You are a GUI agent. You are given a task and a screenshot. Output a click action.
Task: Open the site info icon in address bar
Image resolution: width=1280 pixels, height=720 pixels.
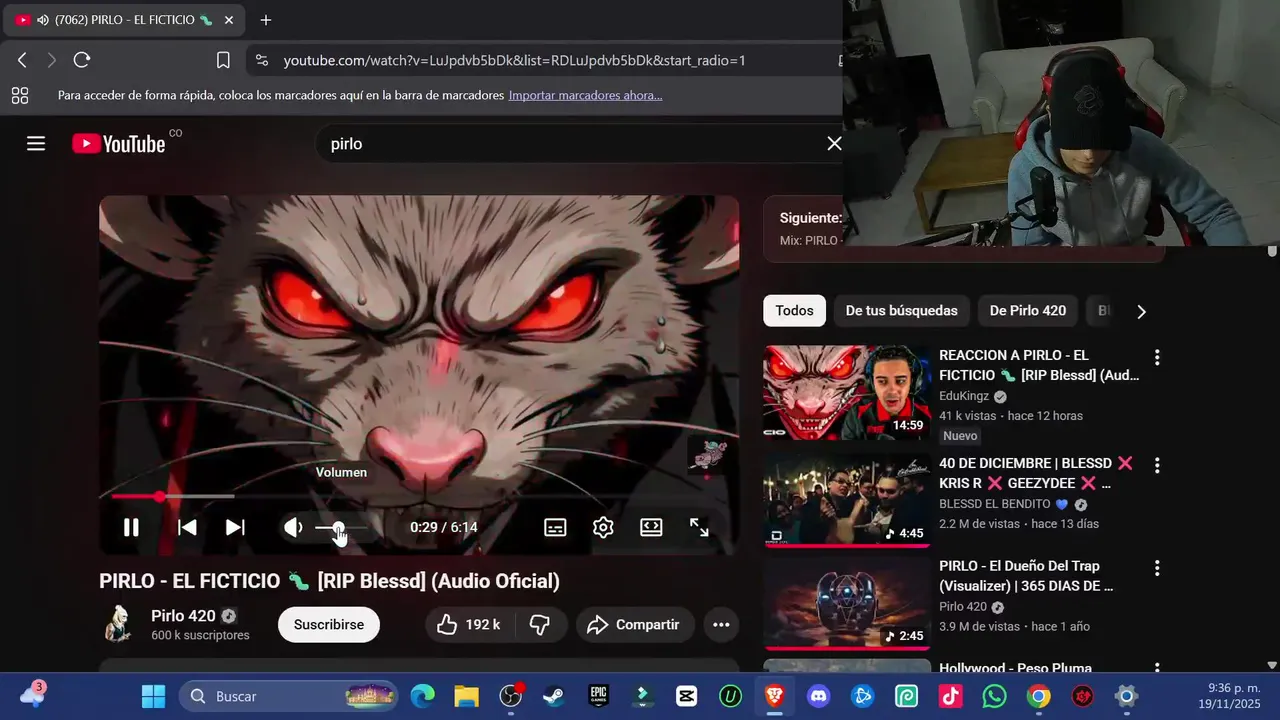click(262, 60)
